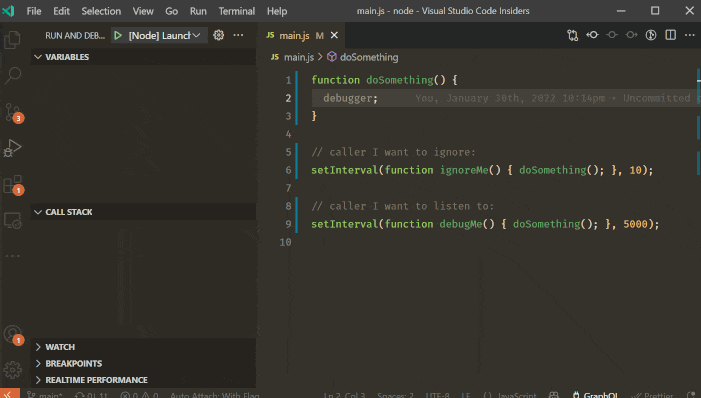
Task: Change indentation via Spaces: 2
Action: click(x=395, y=394)
